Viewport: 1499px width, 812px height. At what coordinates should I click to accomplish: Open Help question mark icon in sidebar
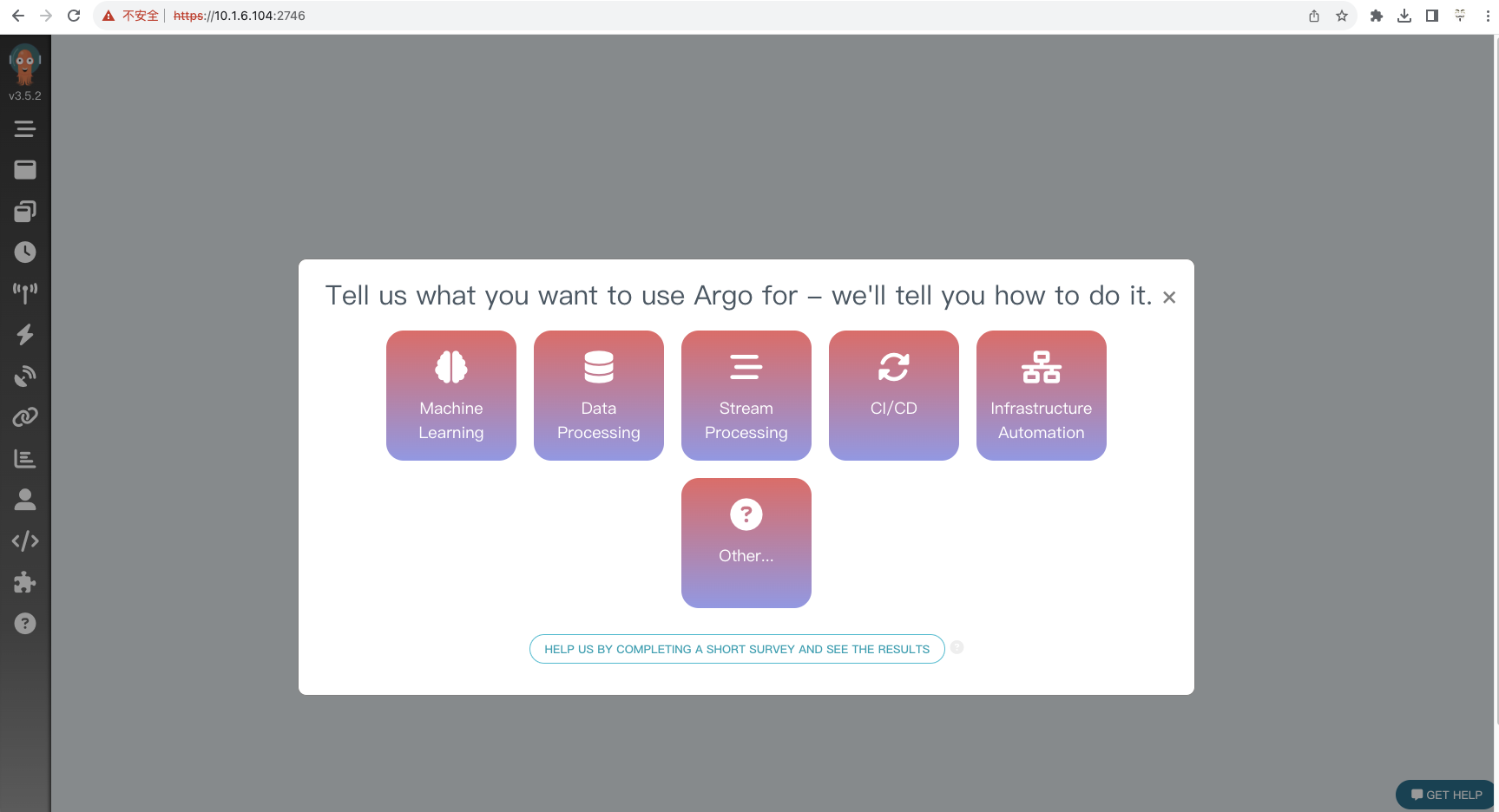(x=25, y=624)
